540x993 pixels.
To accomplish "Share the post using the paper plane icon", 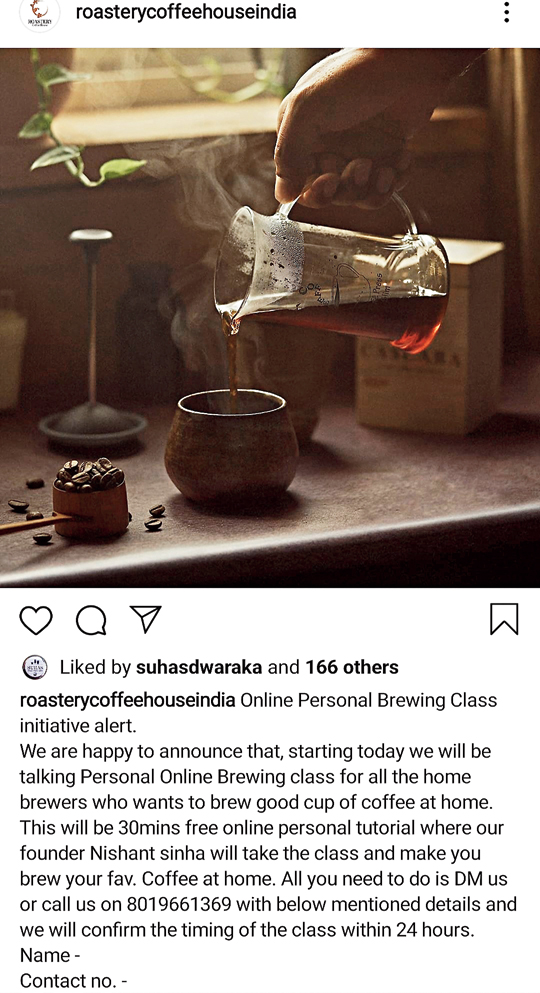I will (146, 619).
